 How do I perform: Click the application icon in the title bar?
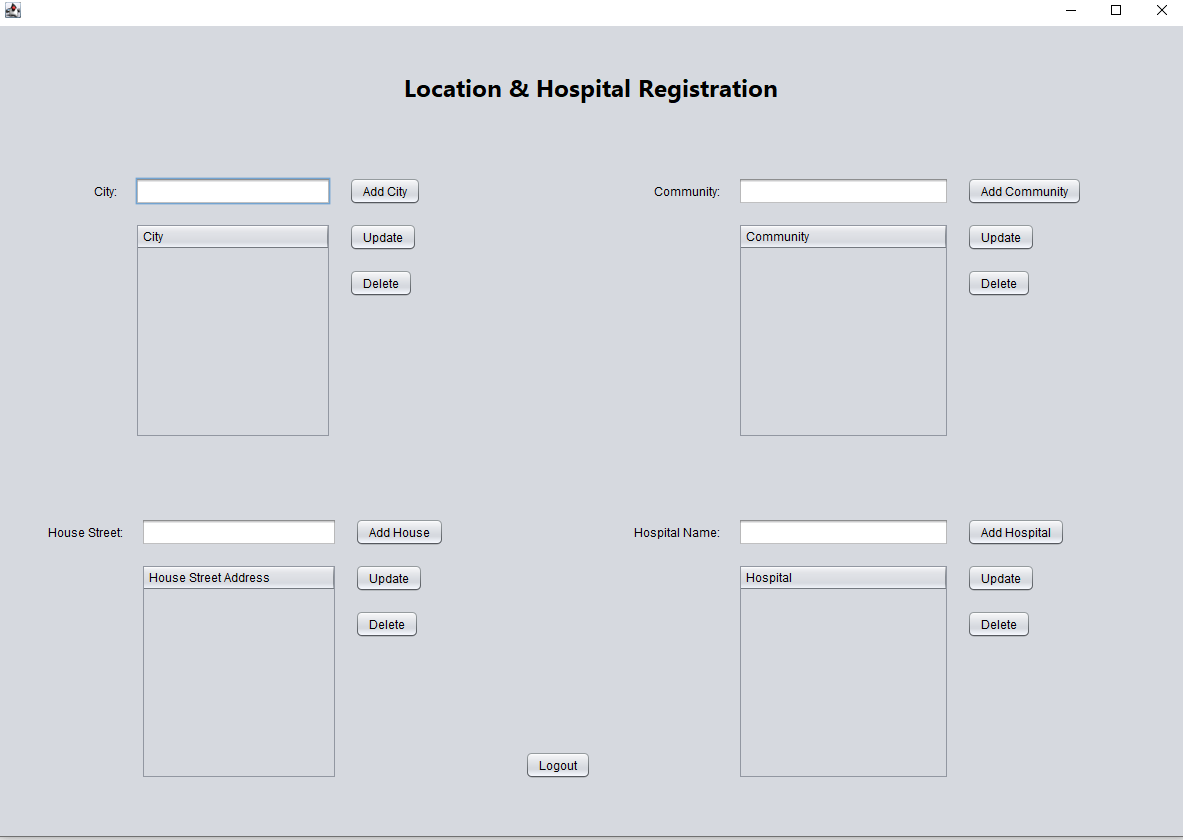tap(13, 11)
